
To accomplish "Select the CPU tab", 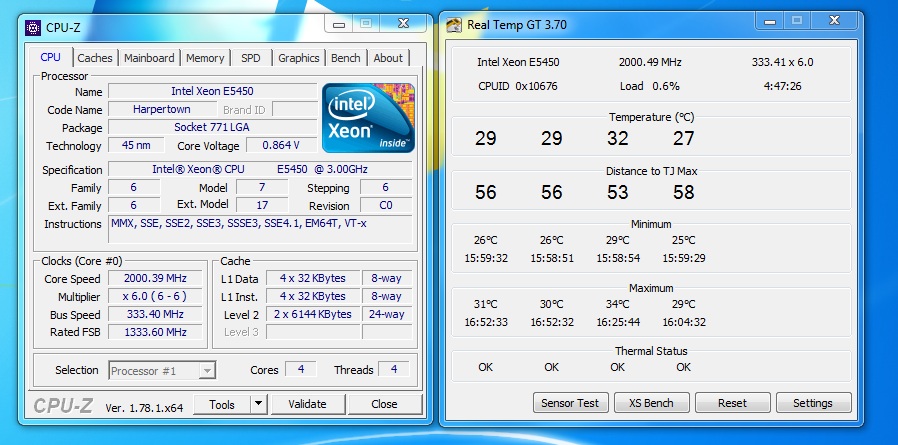I will [x=50, y=57].
